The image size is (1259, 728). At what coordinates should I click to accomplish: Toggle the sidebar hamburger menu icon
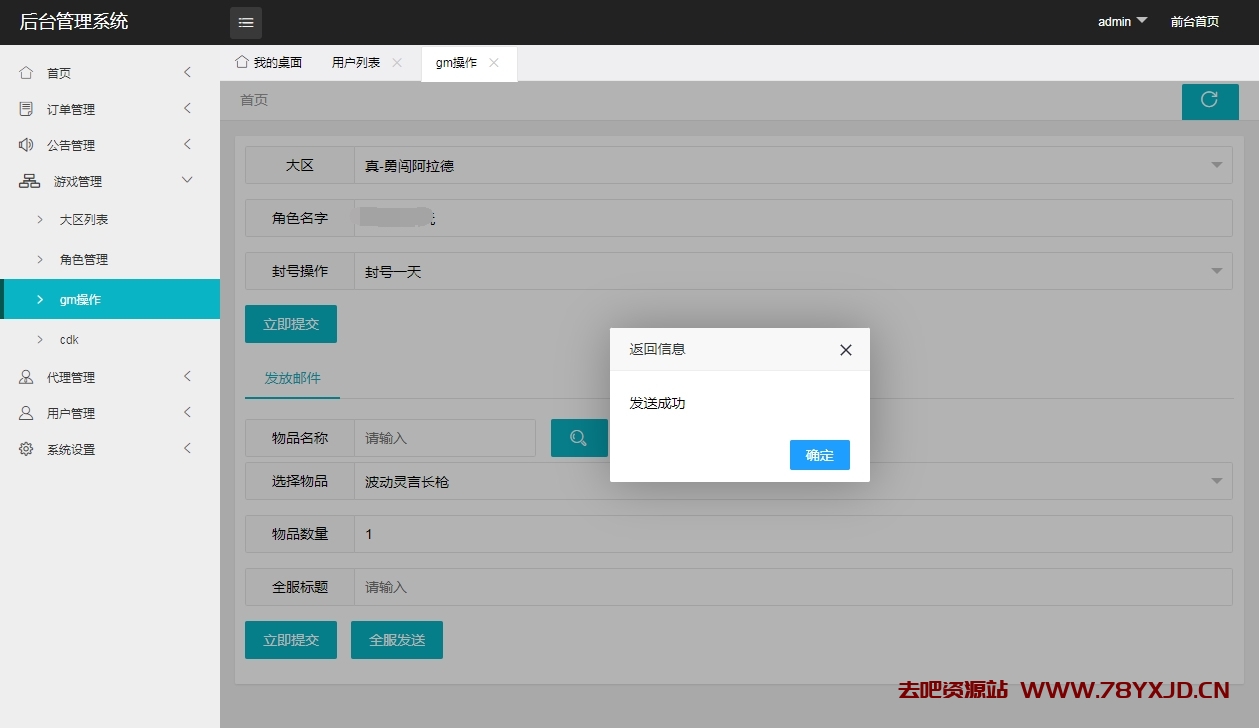pyautogui.click(x=246, y=22)
